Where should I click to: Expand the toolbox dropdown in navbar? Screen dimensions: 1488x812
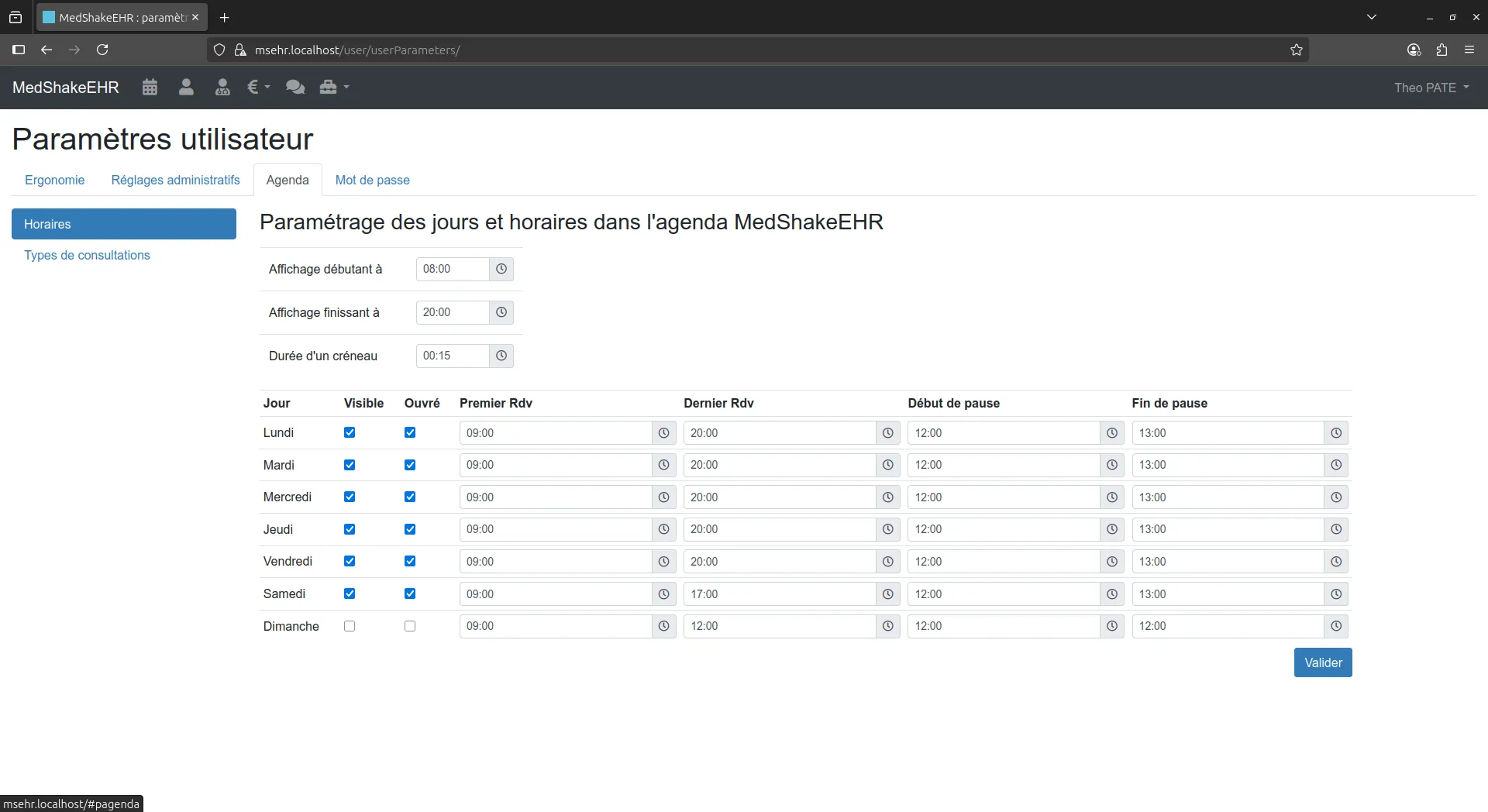(x=334, y=88)
